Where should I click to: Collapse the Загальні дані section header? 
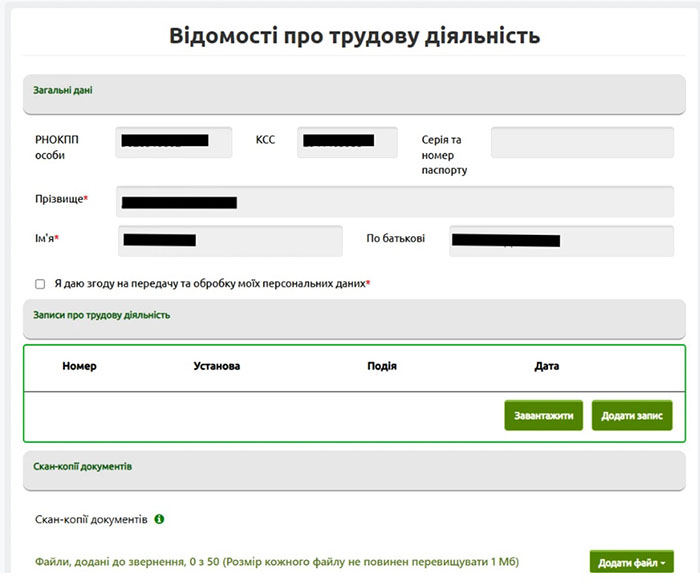354,94
